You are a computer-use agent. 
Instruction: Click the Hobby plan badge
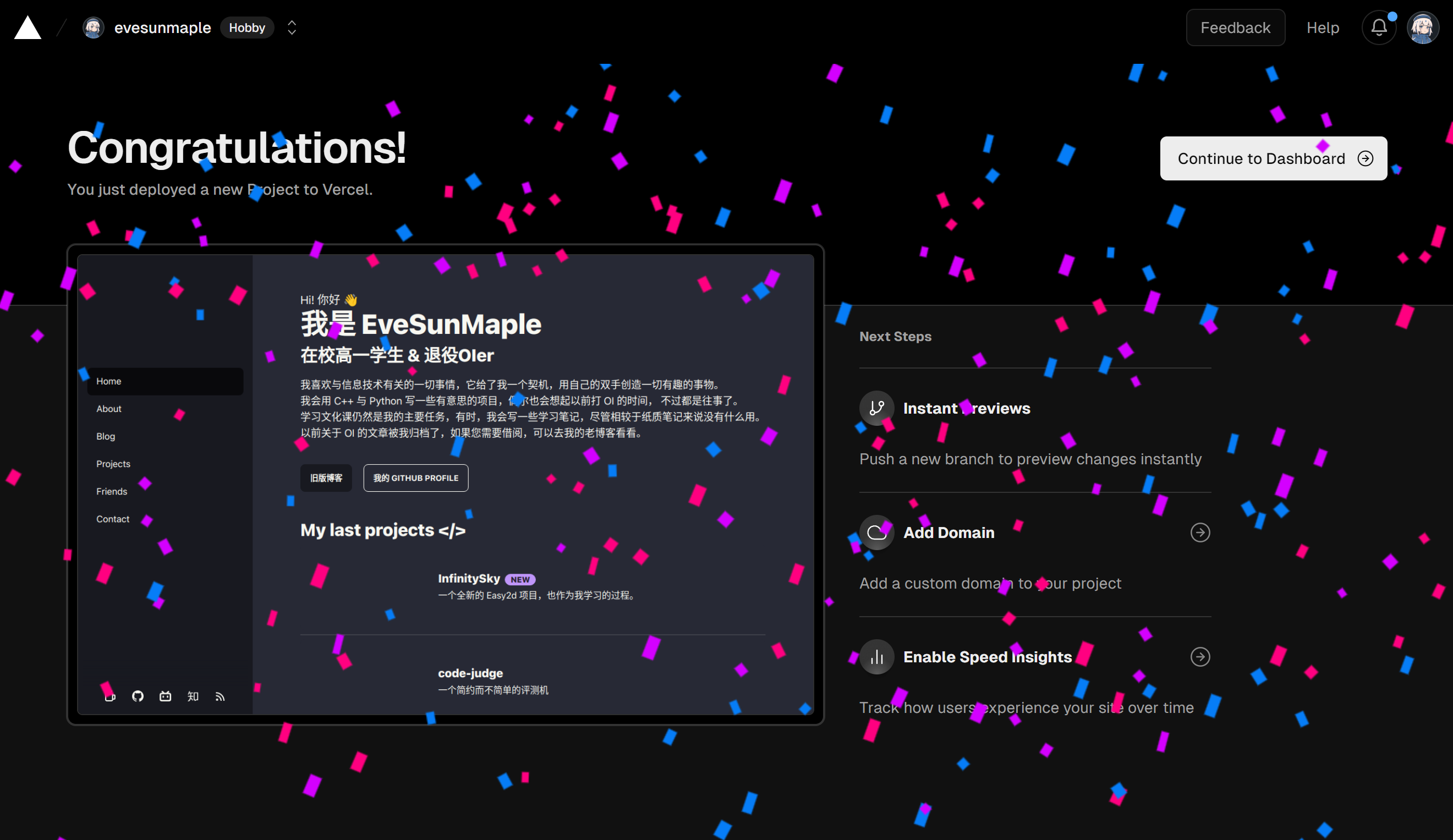(x=247, y=28)
